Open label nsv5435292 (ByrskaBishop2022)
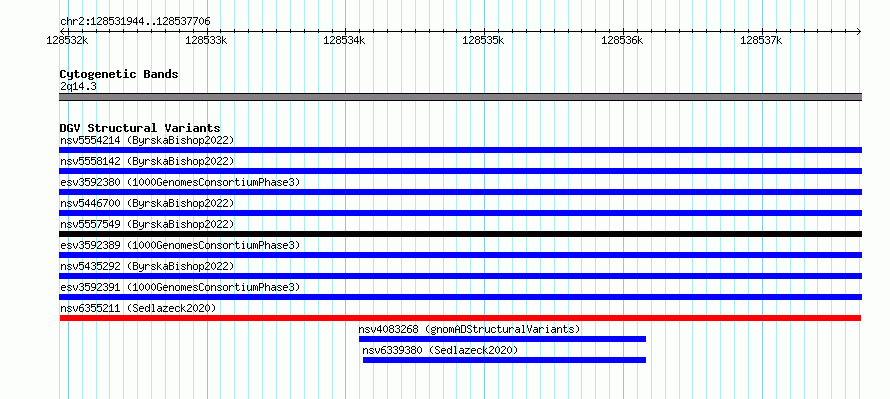This screenshot has width=890, height=399. (x=147, y=266)
